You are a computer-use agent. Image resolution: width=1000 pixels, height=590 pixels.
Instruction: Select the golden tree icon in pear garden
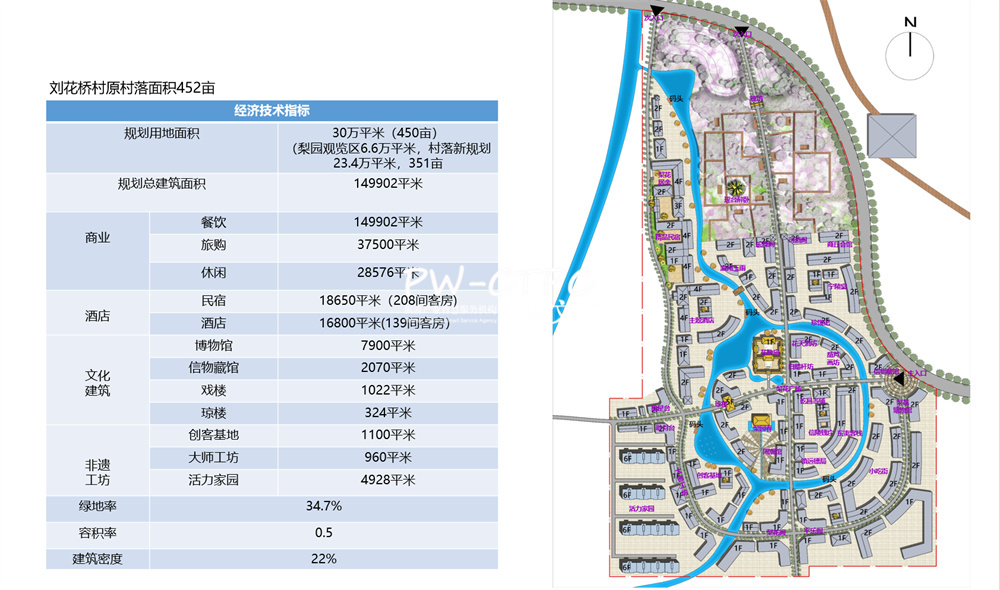[x=736, y=187]
